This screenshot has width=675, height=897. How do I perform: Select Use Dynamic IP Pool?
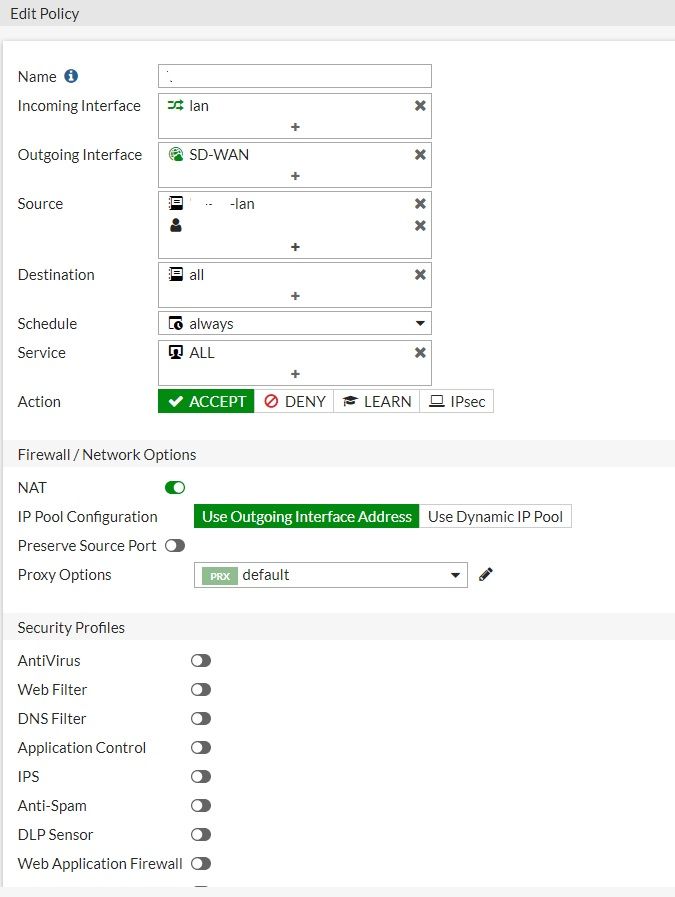(495, 516)
